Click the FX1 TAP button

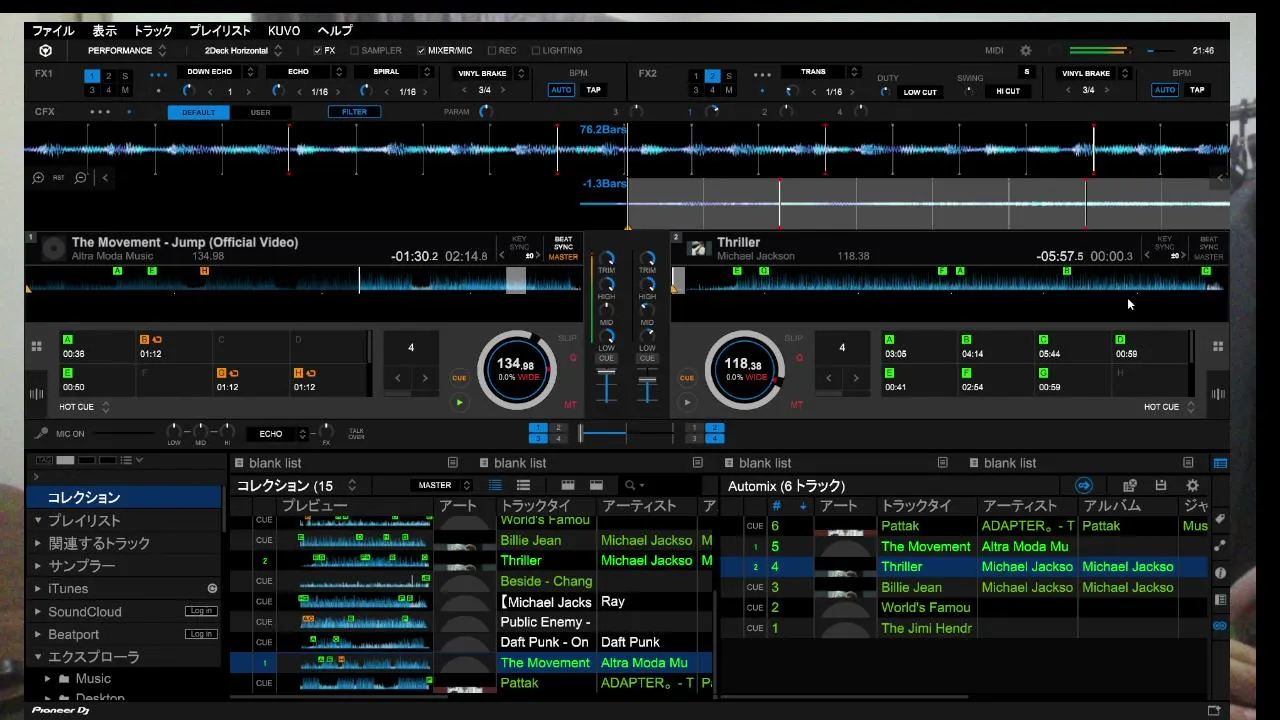click(594, 90)
